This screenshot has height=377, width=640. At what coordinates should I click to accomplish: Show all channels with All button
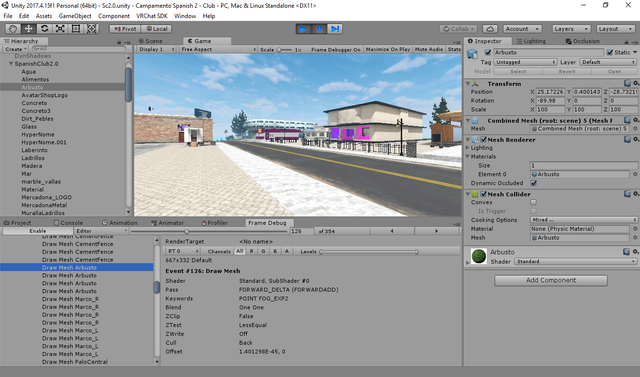coord(240,251)
